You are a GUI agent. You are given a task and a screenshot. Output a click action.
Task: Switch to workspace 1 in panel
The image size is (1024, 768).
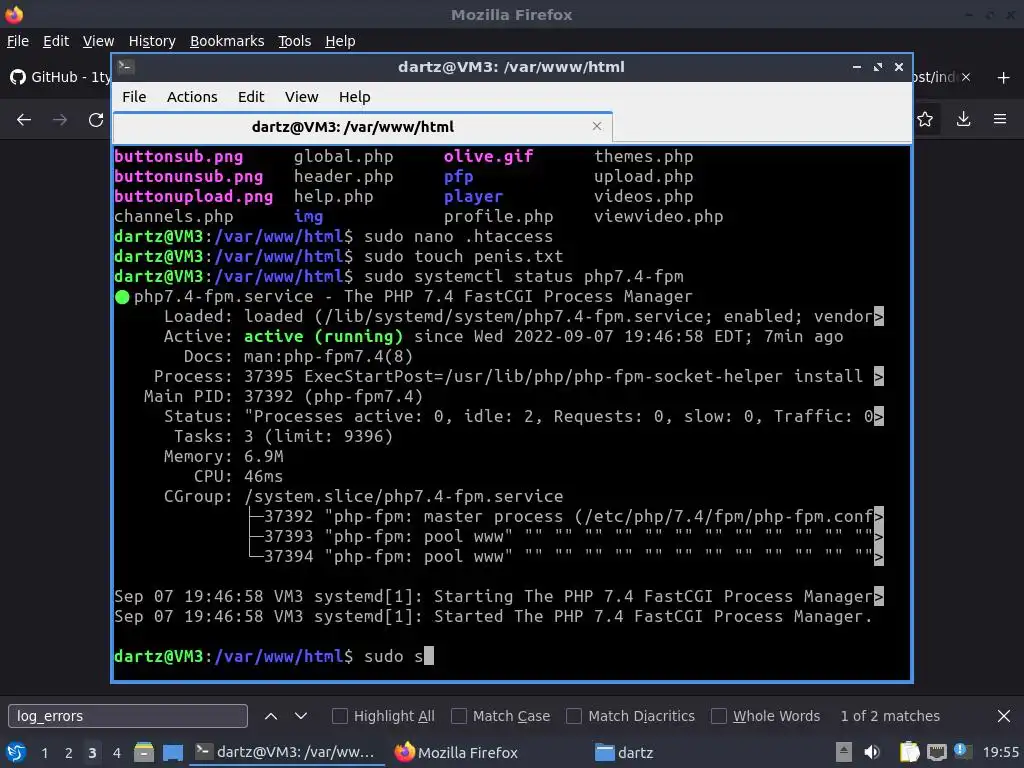44,753
